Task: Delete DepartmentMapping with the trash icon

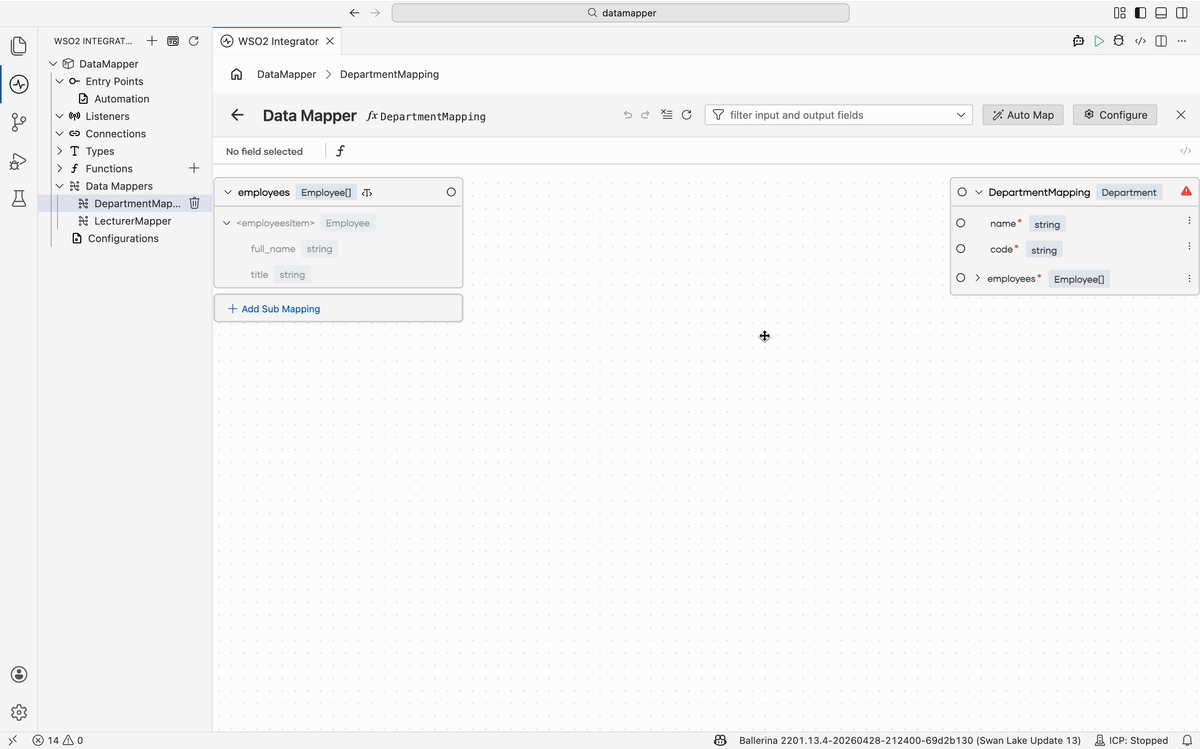Action: pyautogui.click(x=195, y=203)
